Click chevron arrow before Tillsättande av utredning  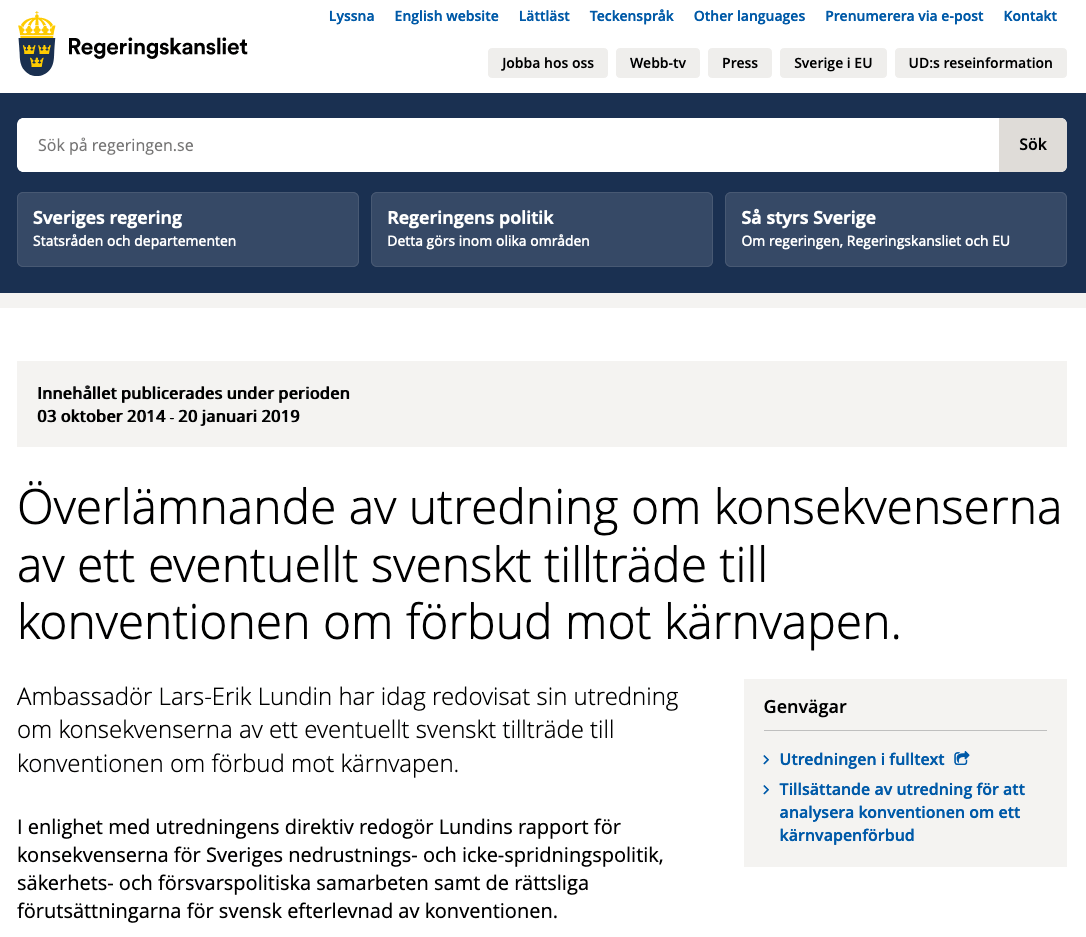(767, 790)
